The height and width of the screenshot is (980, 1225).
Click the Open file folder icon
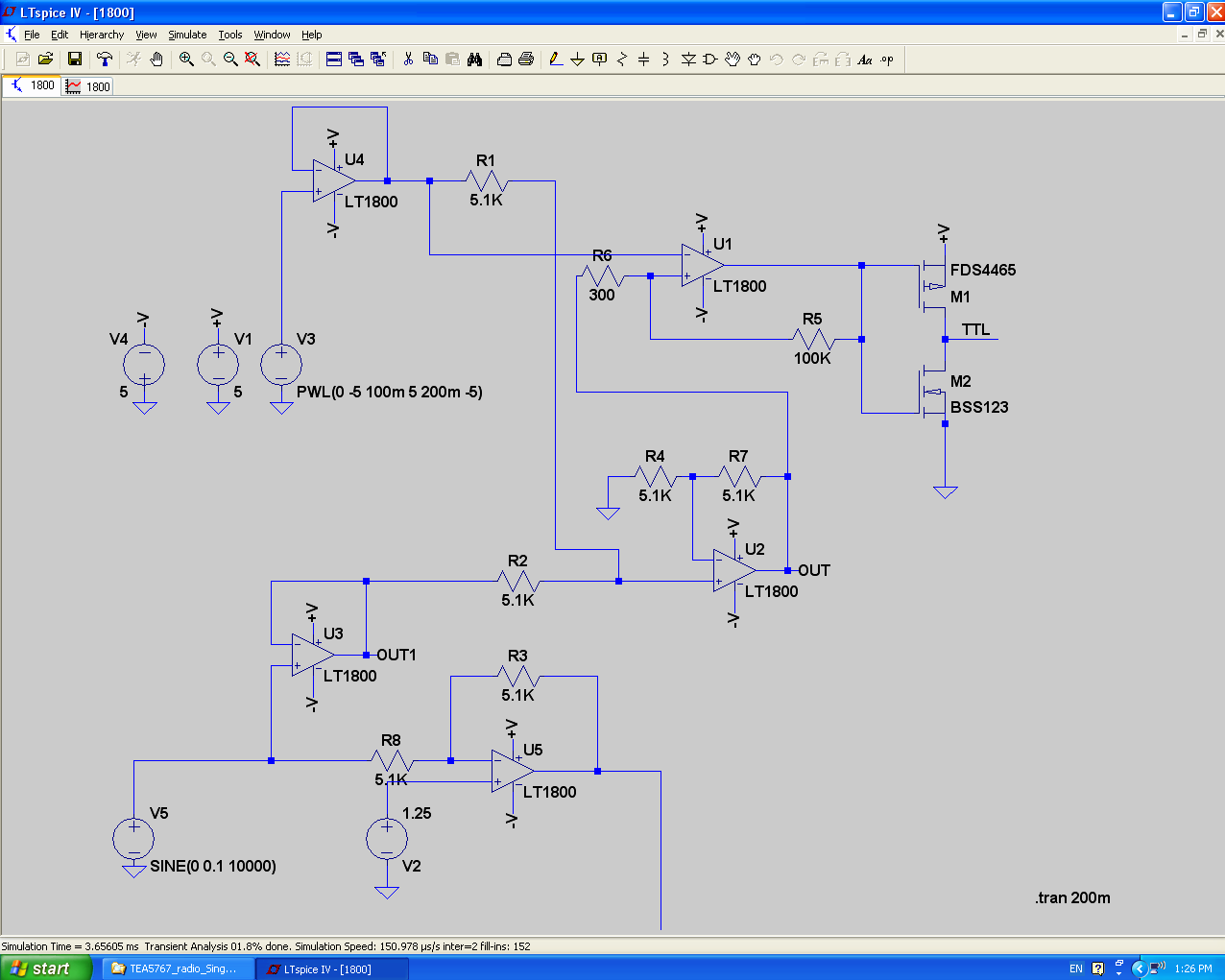click(x=45, y=60)
